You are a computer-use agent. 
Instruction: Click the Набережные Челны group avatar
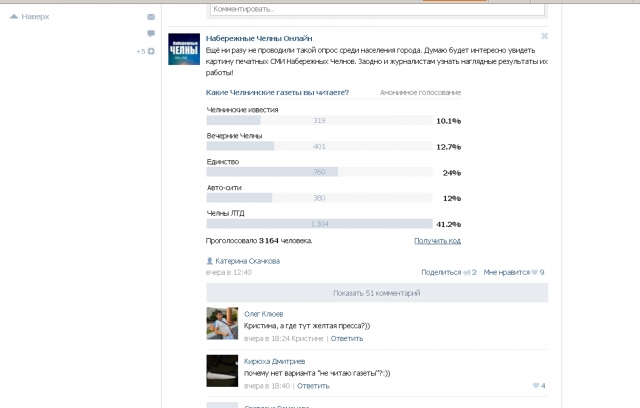(x=183, y=50)
